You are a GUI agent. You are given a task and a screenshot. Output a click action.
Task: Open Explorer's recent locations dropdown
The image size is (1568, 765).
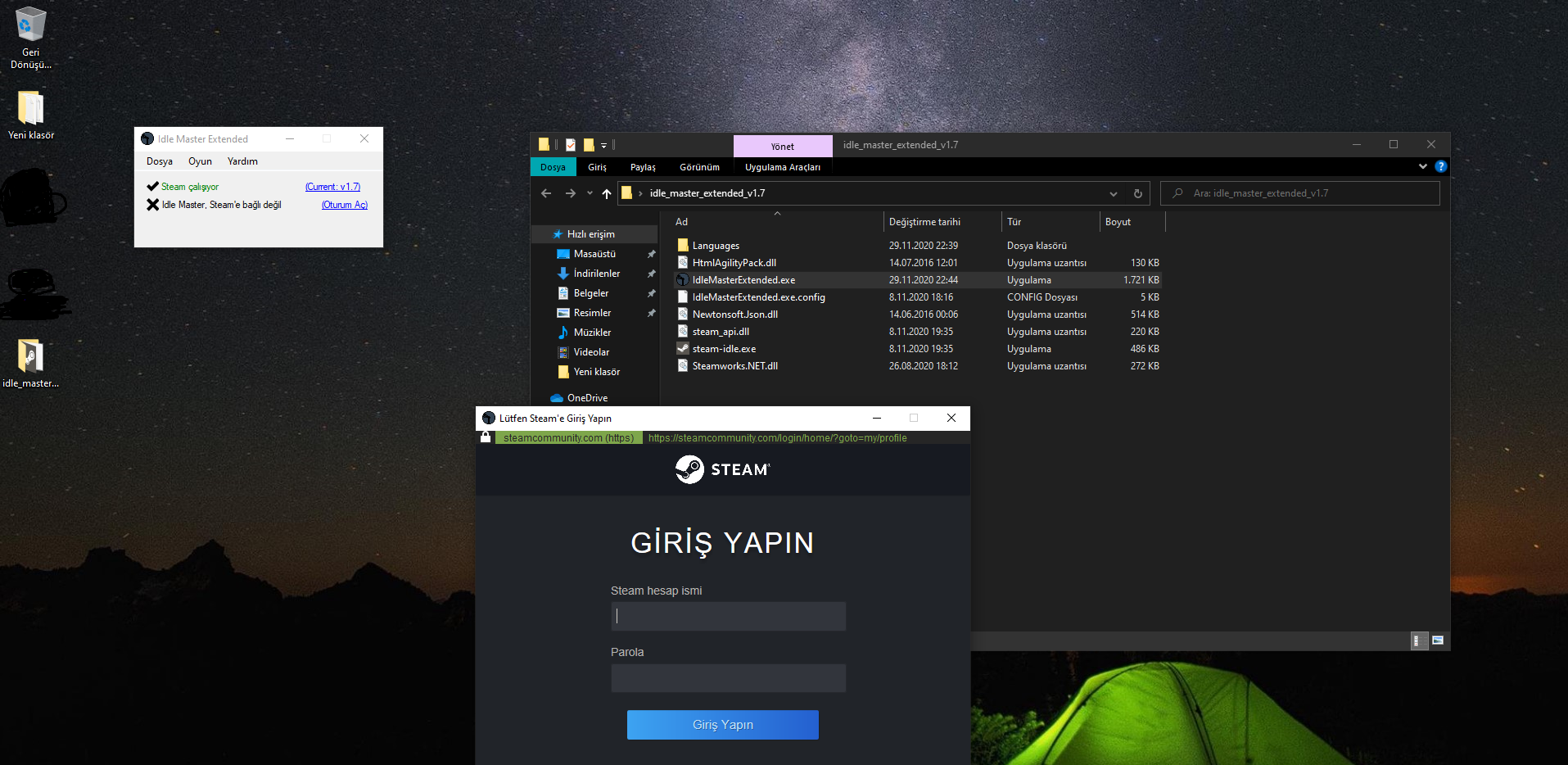(x=590, y=193)
